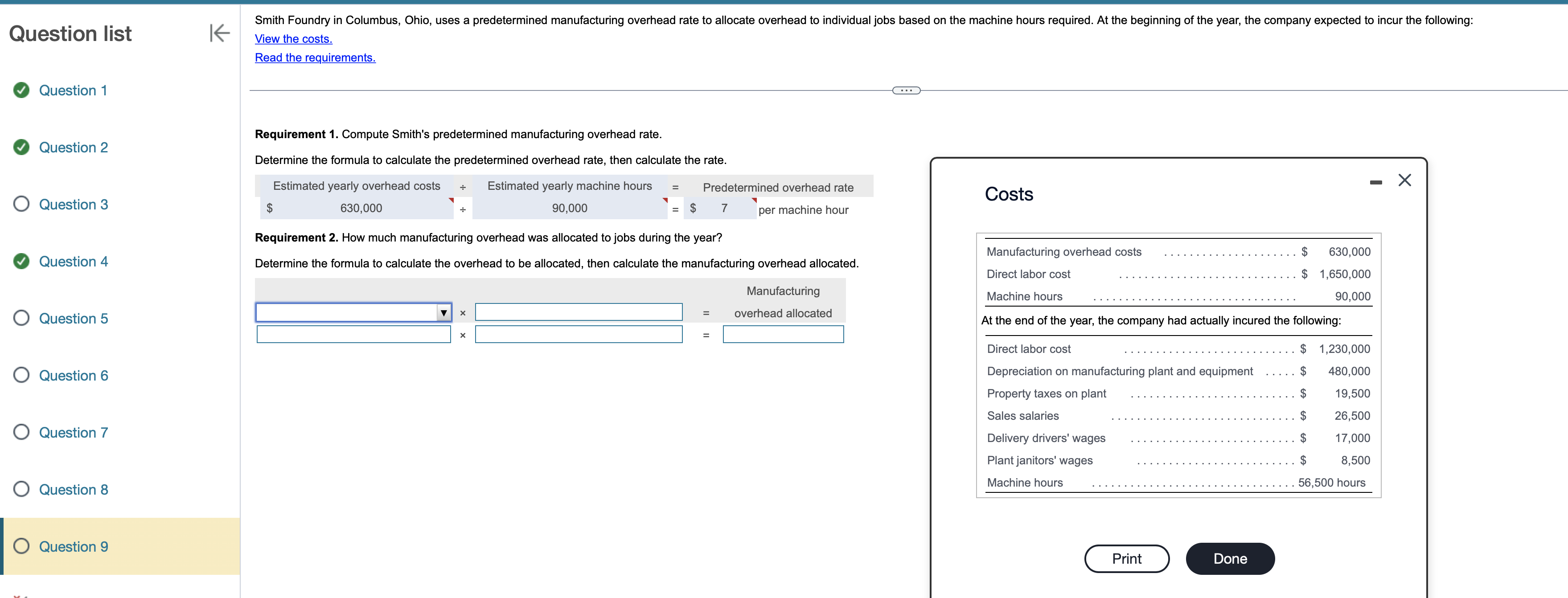The height and width of the screenshot is (598, 1568).
Task: Click the green checkmark beside Question 4
Action: click(x=21, y=261)
